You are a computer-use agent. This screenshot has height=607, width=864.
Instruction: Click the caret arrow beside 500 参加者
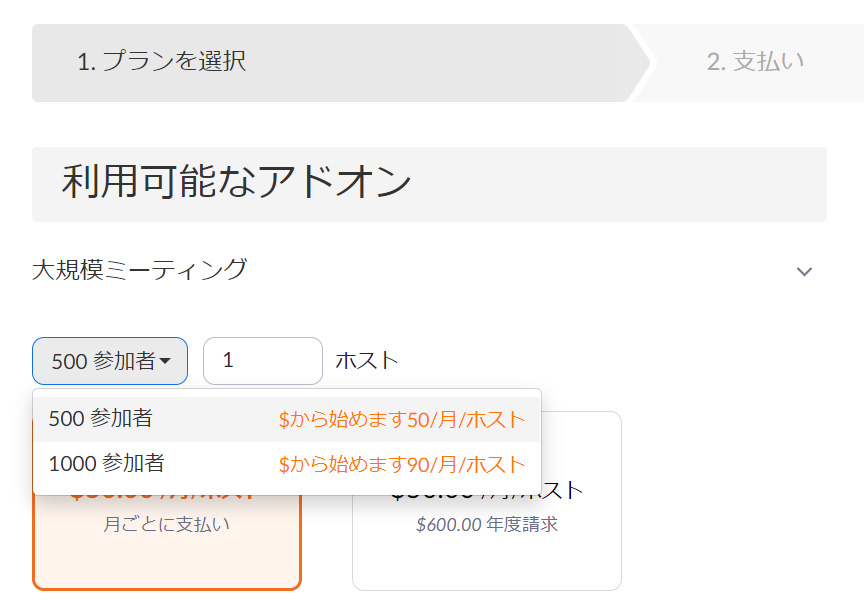[165, 361]
